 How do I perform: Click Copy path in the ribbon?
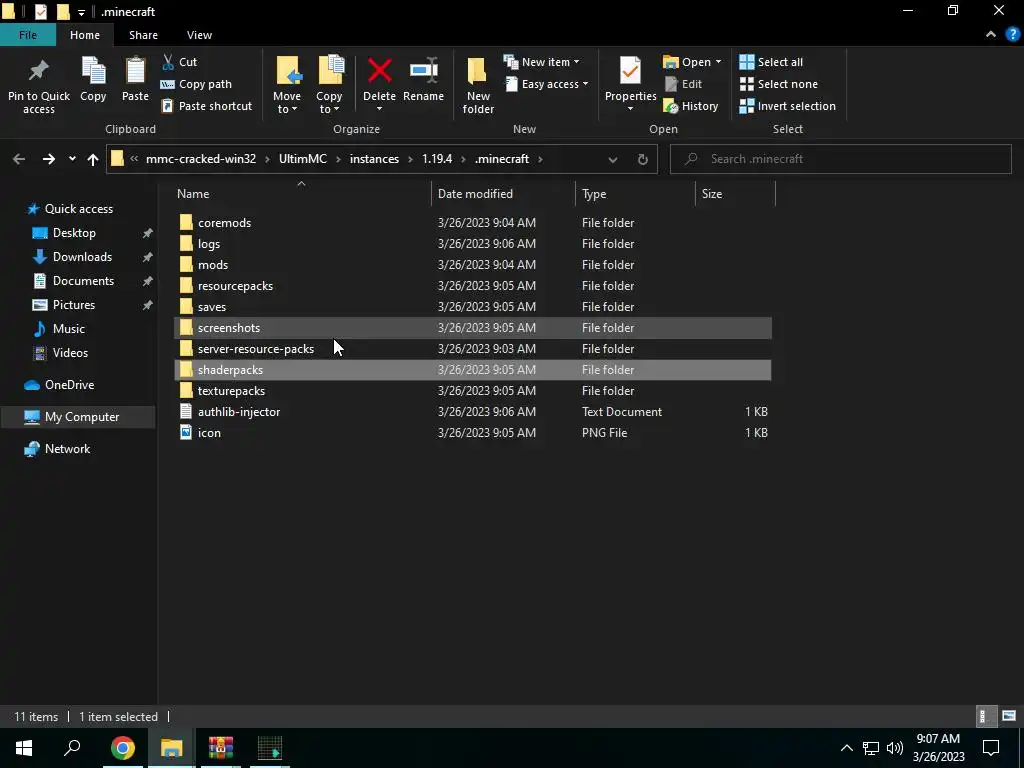click(x=197, y=84)
